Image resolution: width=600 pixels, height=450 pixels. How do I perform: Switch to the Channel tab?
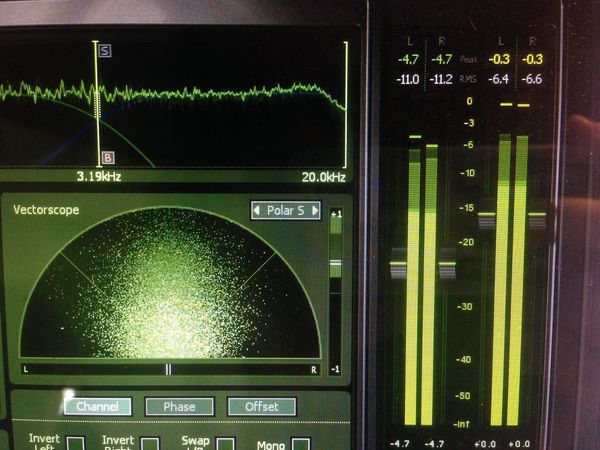point(98,406)
